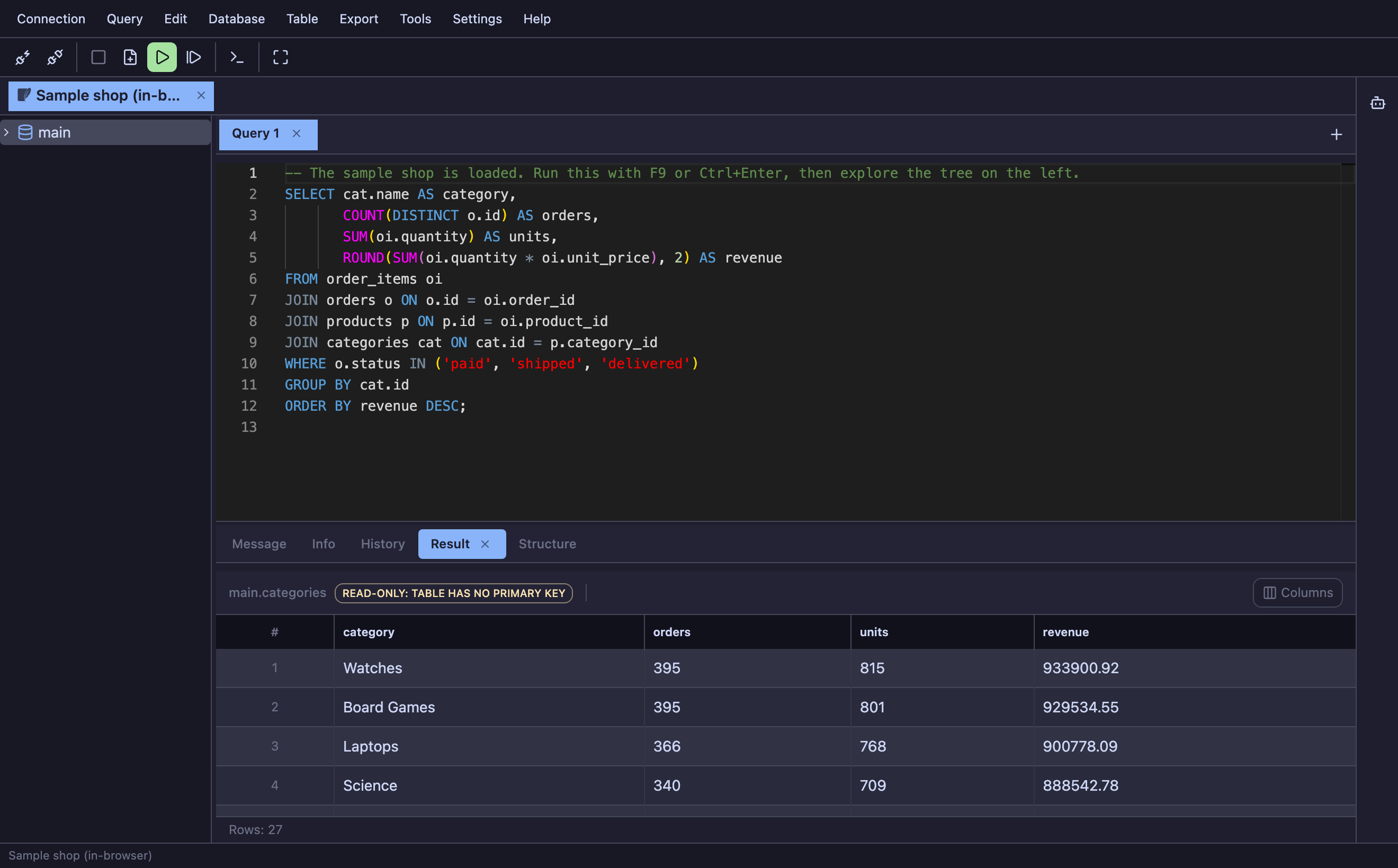This screenshot has width=1398, height=868.
Task: Sort by the units column header
Action: pyautogui.click(x=943, y=632)
